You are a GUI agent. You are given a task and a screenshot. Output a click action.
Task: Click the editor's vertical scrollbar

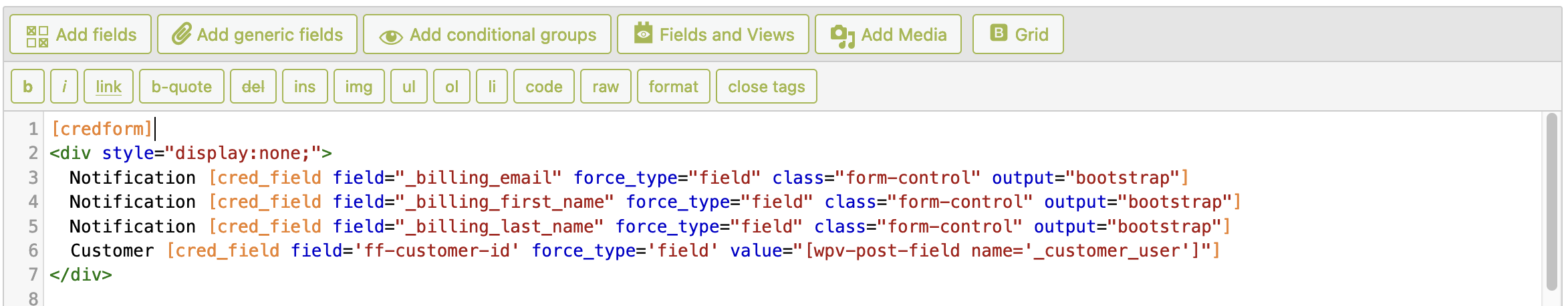point(1552,200)
